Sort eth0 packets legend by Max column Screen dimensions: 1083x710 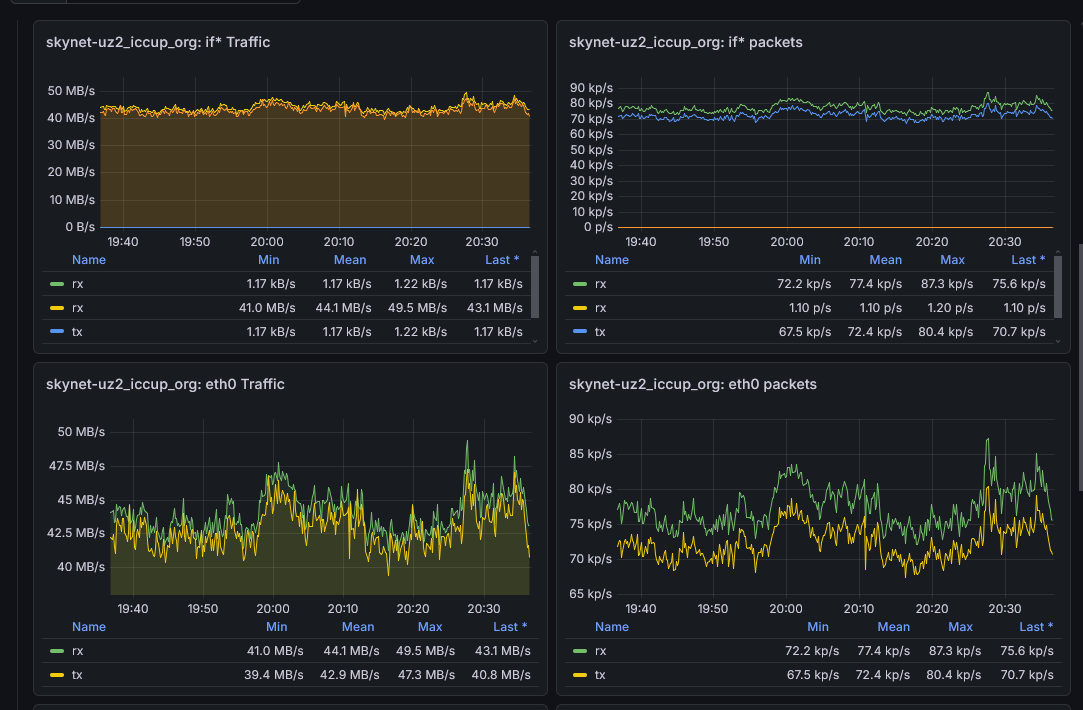pyautogui.click(x=960, y=626)
